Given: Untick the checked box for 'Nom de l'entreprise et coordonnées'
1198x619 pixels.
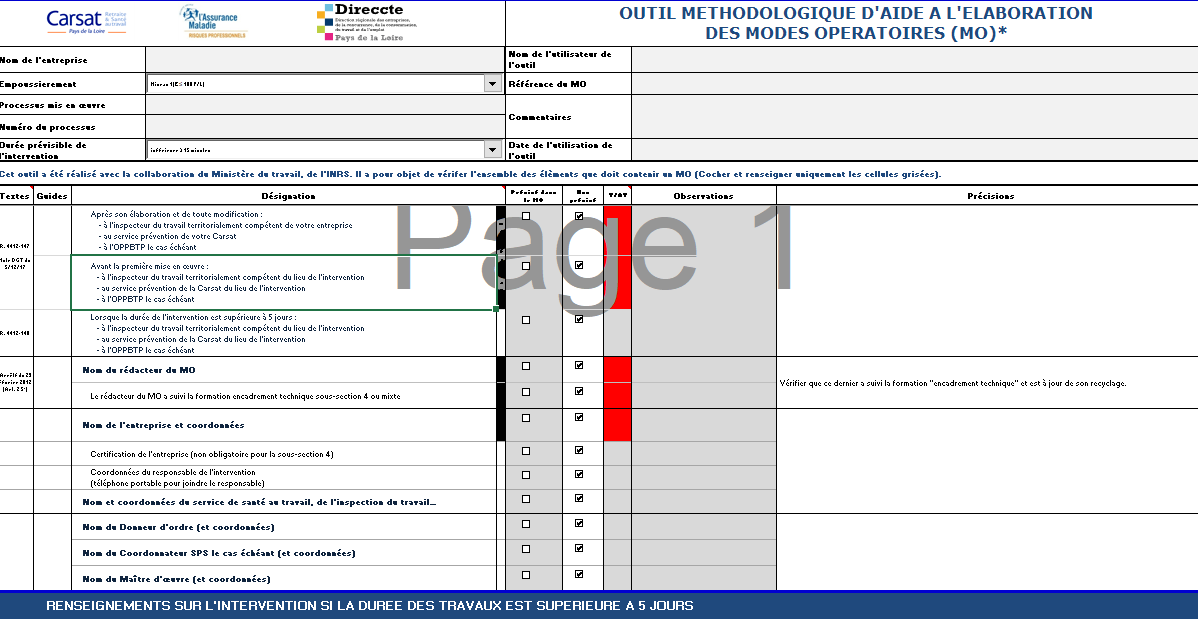Looking at the screenshot, I should point(579,417).
